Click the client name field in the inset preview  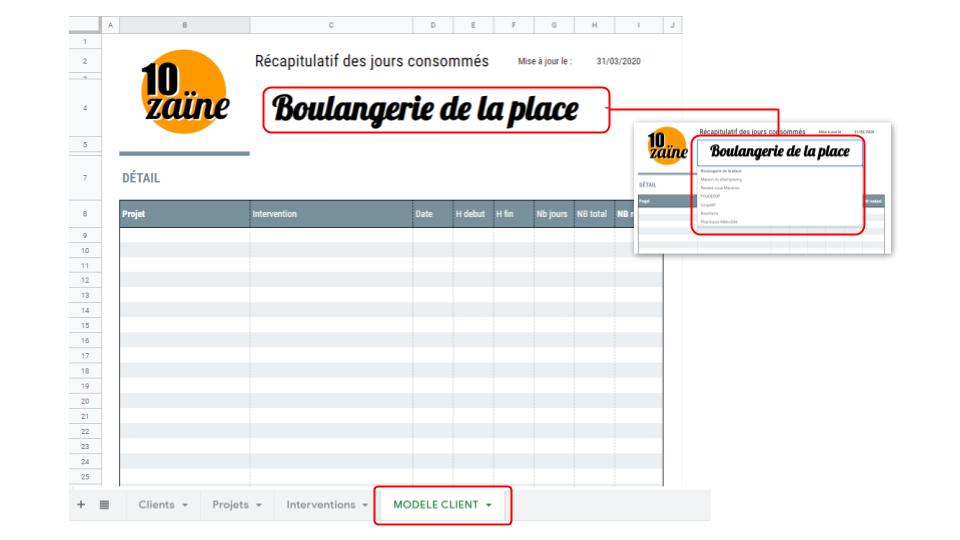[779, 151]
